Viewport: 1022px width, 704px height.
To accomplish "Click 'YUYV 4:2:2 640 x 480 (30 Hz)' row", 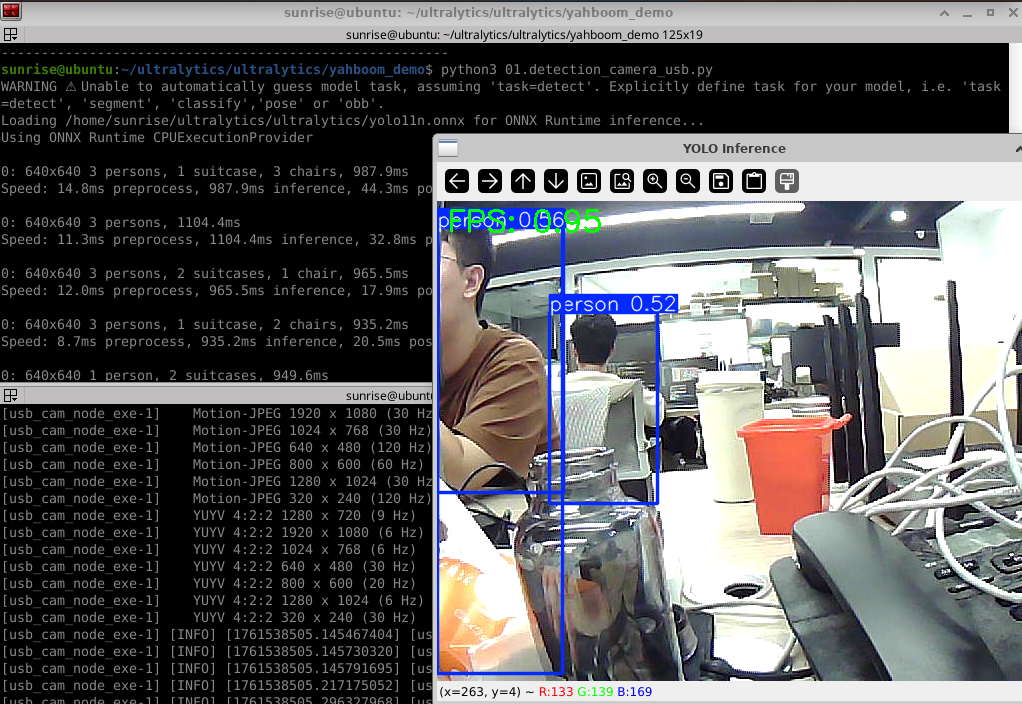I will point(209,566).
